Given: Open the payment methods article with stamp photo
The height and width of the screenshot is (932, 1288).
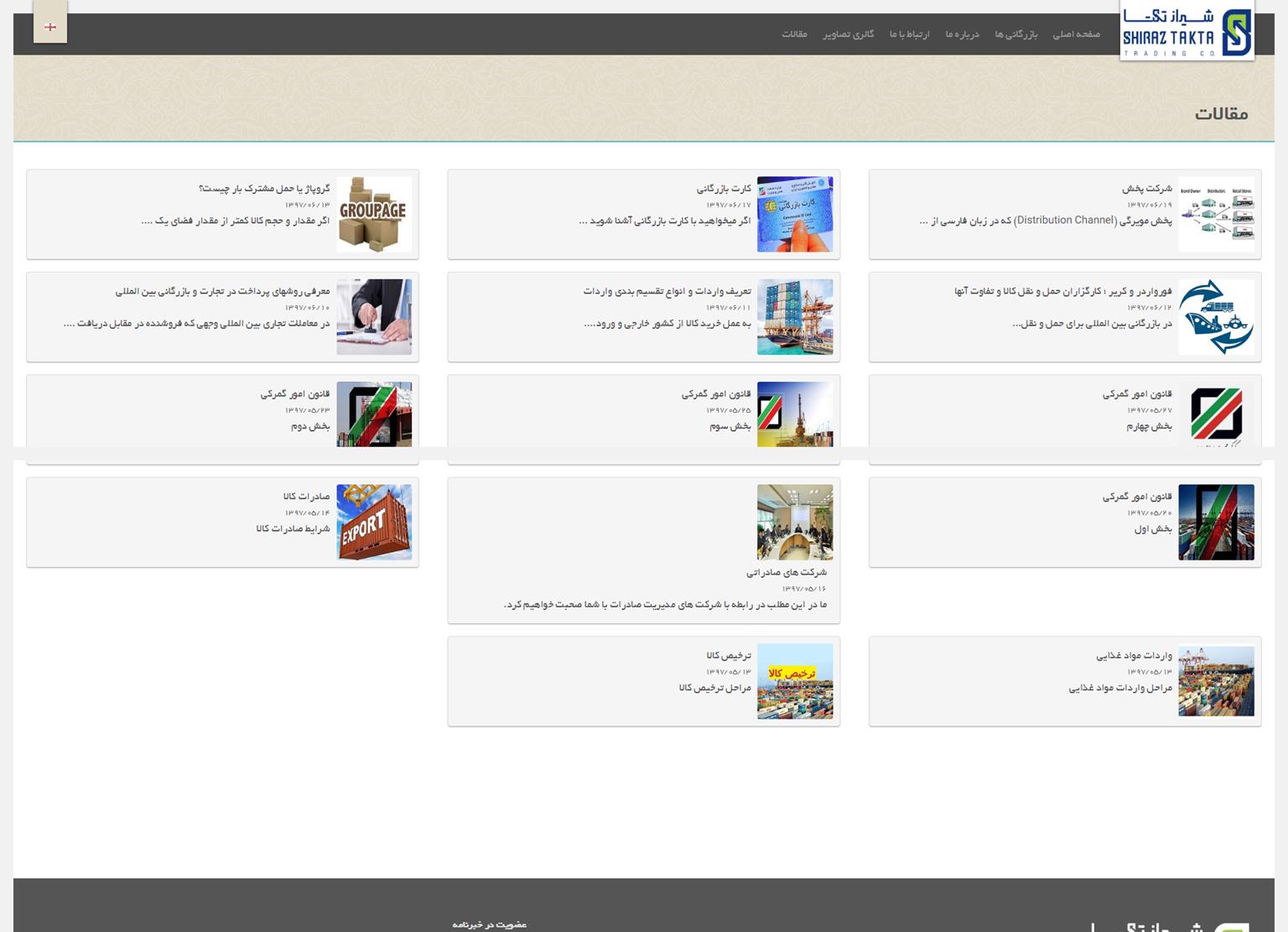Looking at the screenshot, I should (222, 292).
